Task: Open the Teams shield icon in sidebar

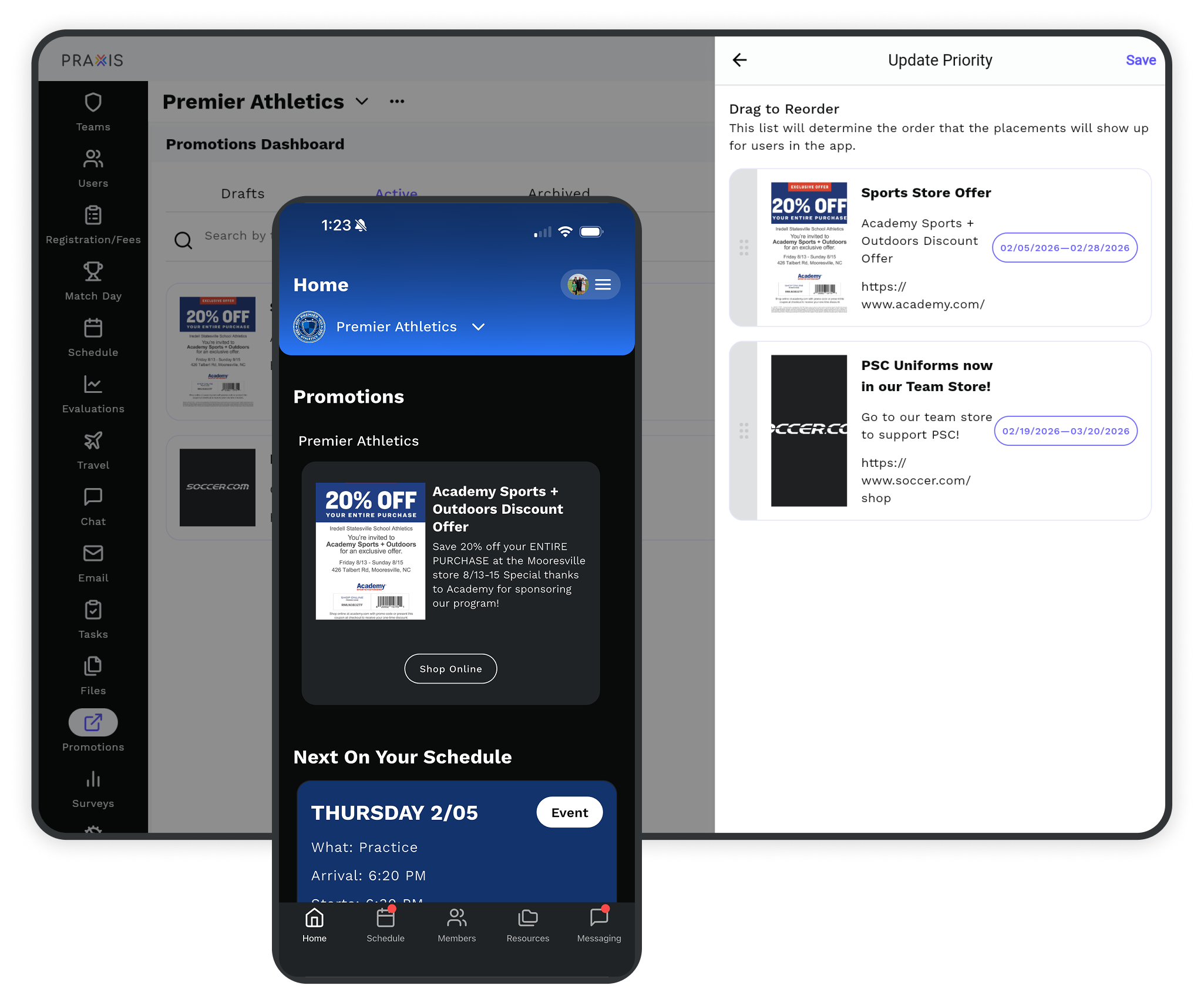Action: click(93, 103)
